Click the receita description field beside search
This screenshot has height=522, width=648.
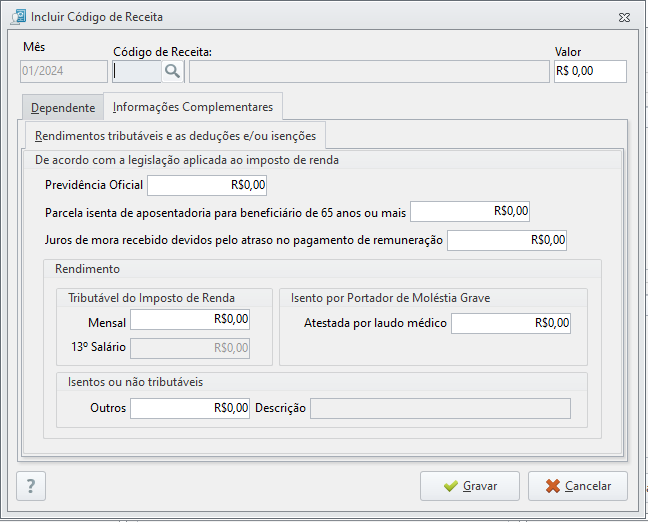pos(369,72)
